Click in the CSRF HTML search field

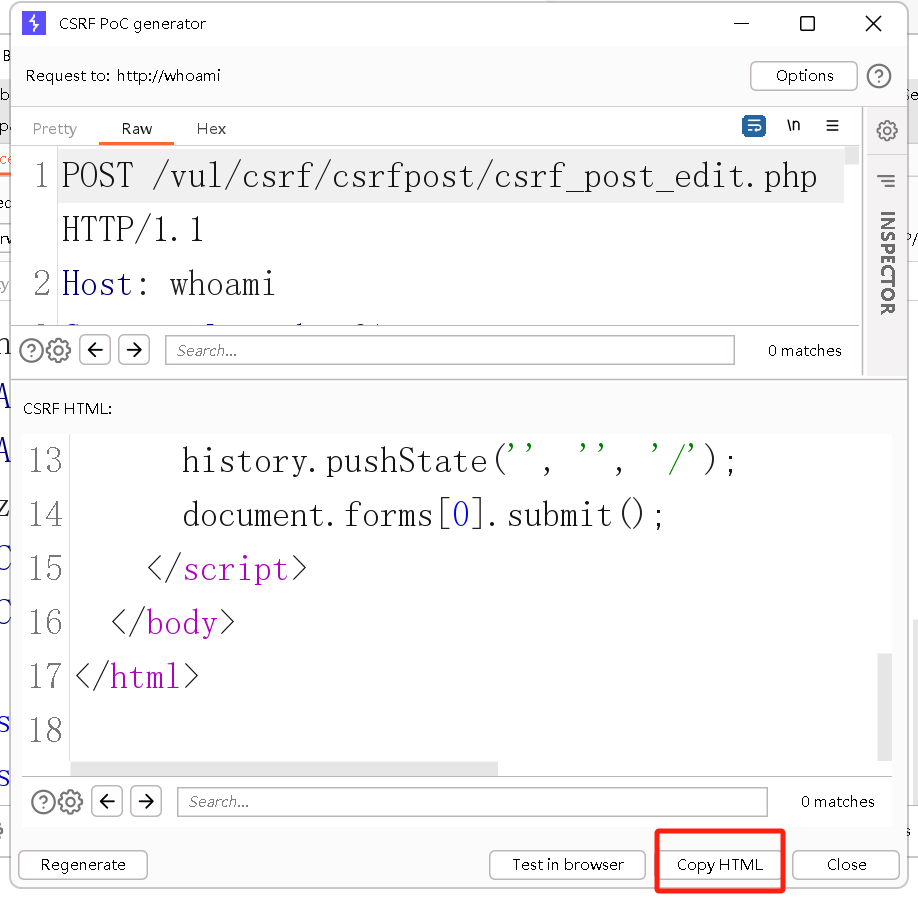pos(471,801)
